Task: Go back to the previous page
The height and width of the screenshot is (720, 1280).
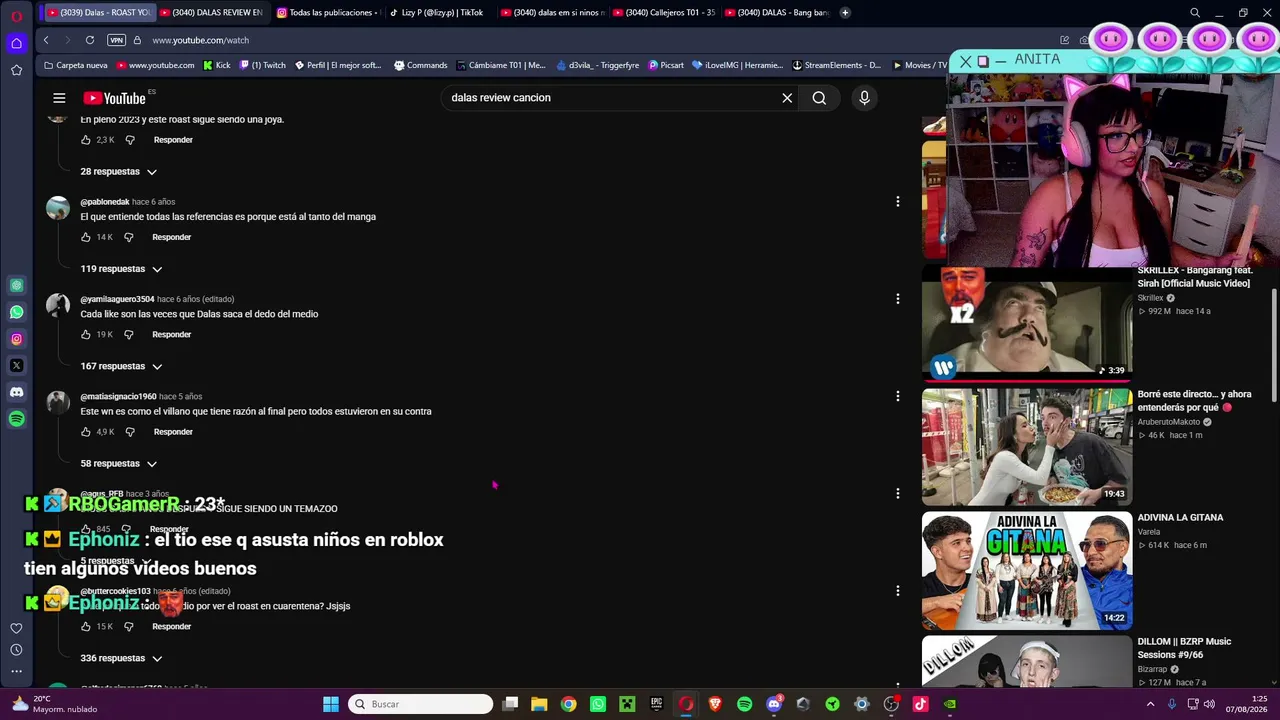Action: tap(46, 40)
